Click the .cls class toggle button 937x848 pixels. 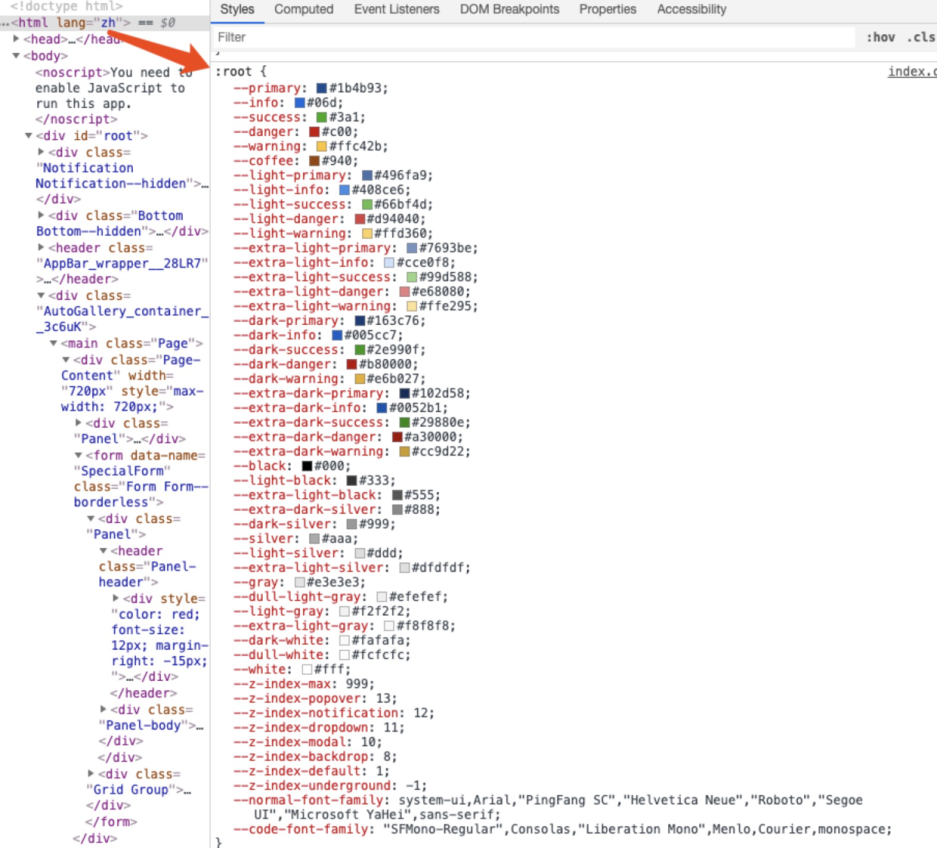pyautogui.click(x=920, y=37)
